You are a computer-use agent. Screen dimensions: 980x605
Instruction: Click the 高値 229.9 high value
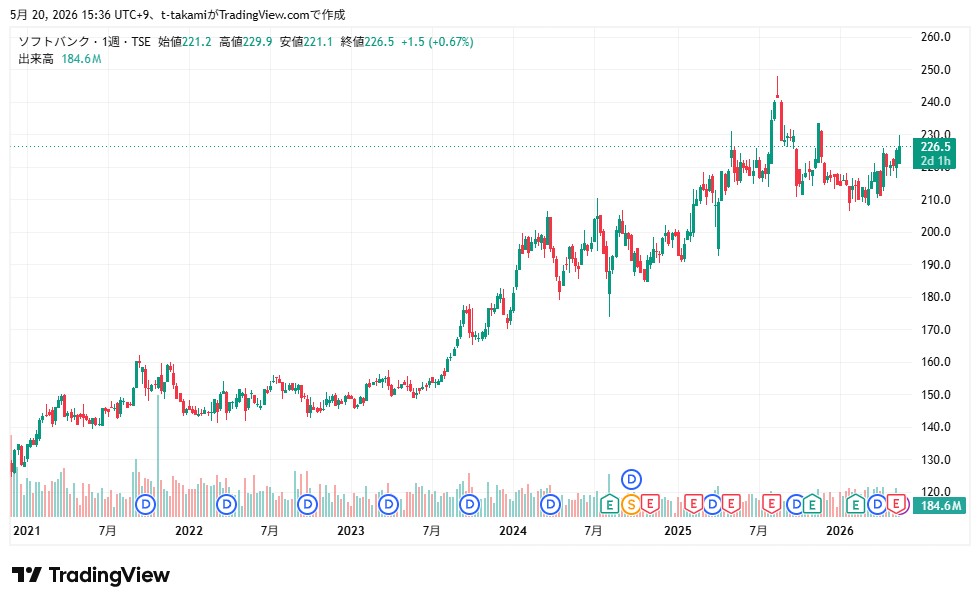click(246, 42)
